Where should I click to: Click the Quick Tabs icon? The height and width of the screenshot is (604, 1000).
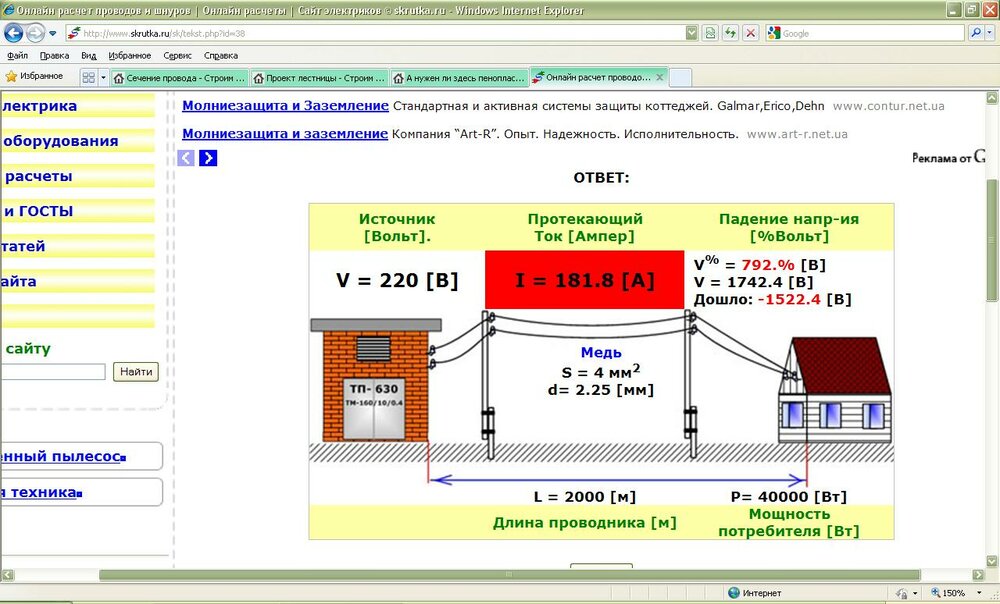87,76
